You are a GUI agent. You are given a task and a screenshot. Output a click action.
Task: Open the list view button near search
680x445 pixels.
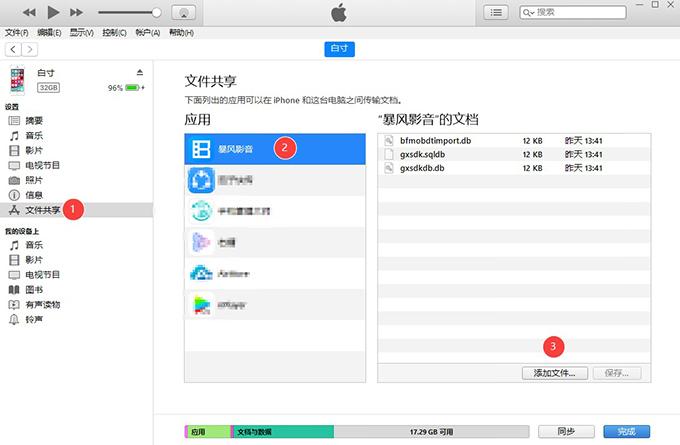click(x=496, y=13)
